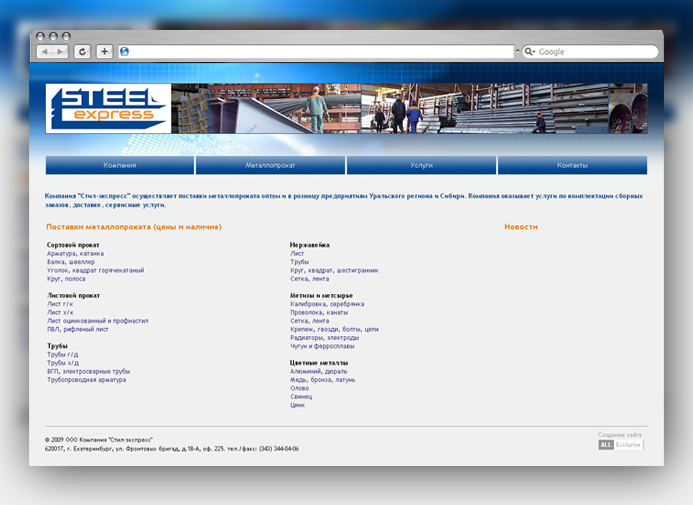
Task: Go forward with the browser forward arrow
Action: point(61,52)
